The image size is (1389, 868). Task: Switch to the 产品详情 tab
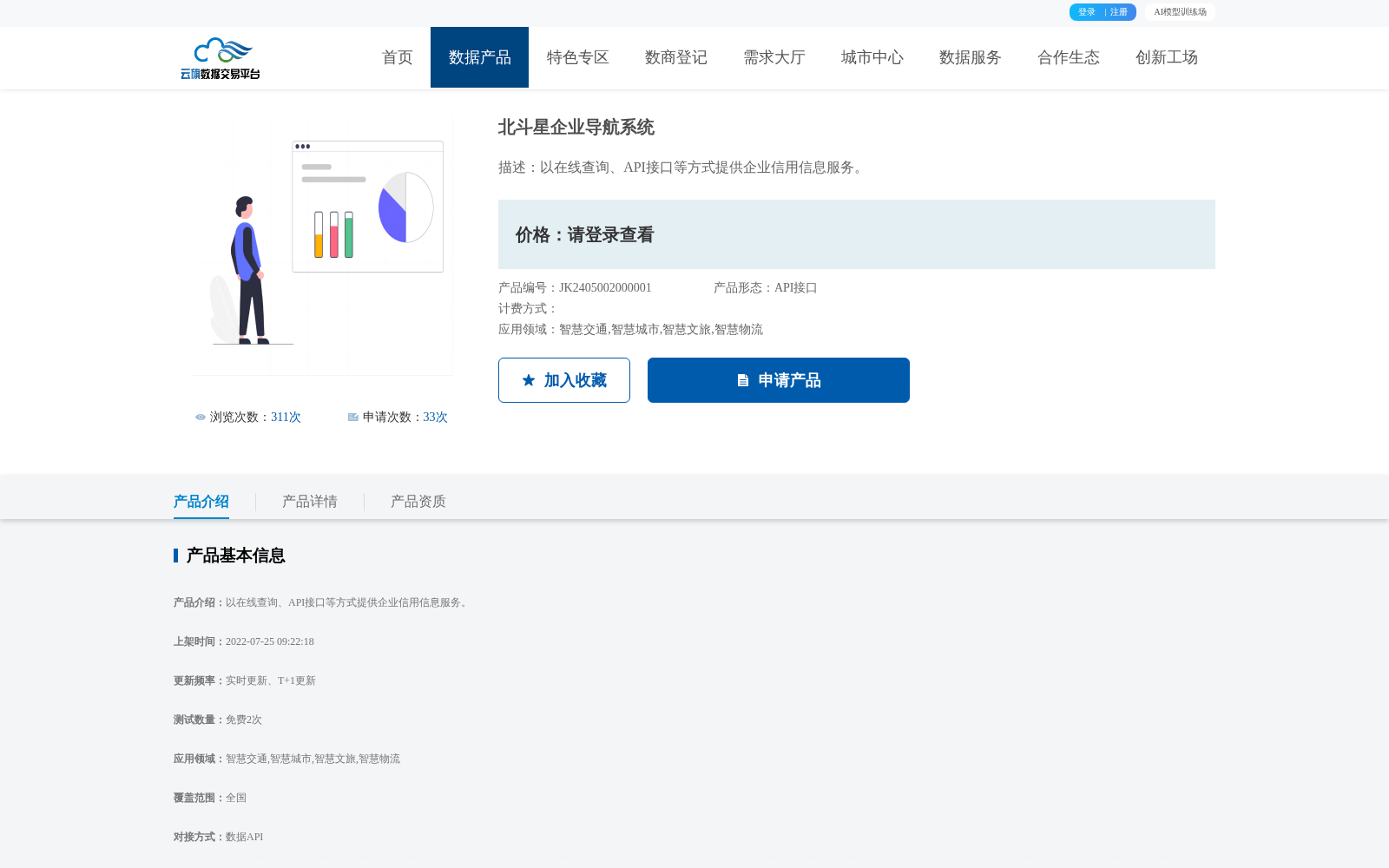(x=310, y=502)
